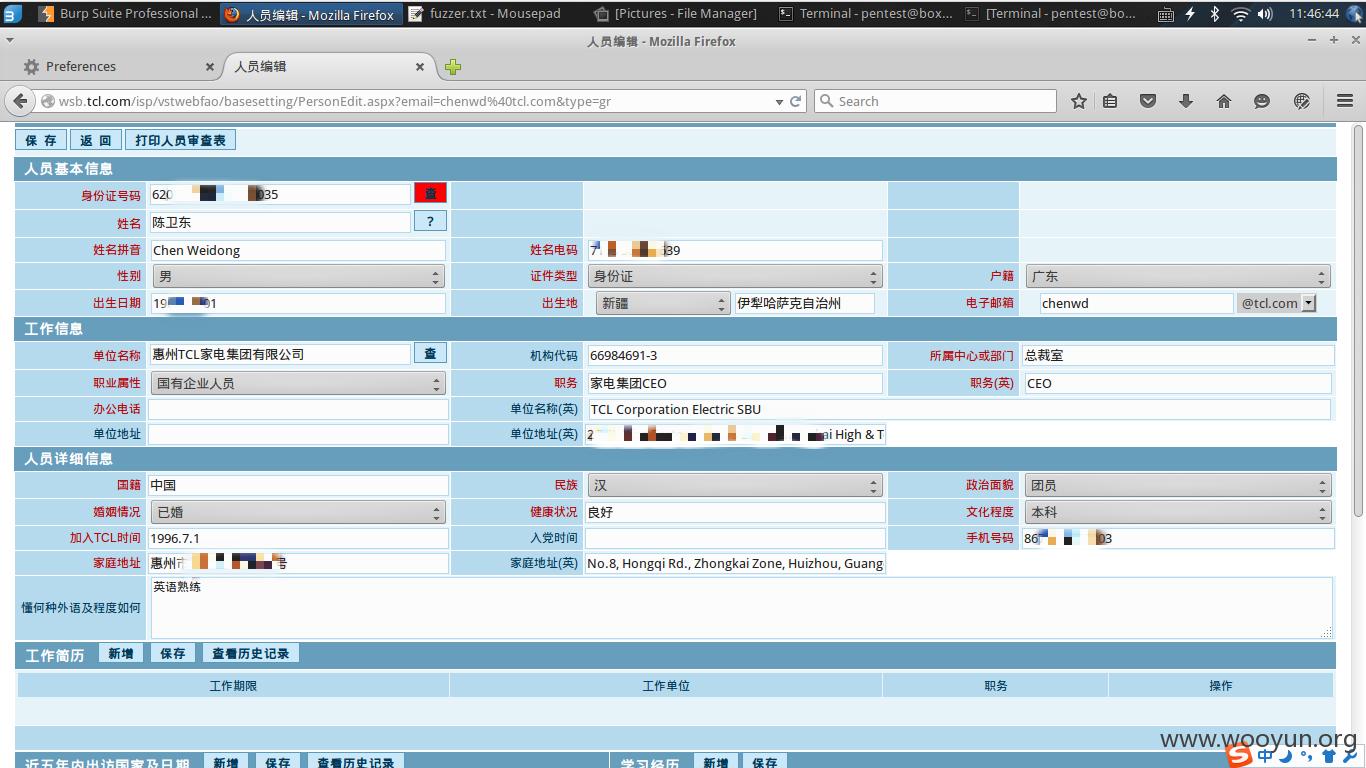
Task: Click 保存 button in 工作简历 section
Action: pos(173,653)
